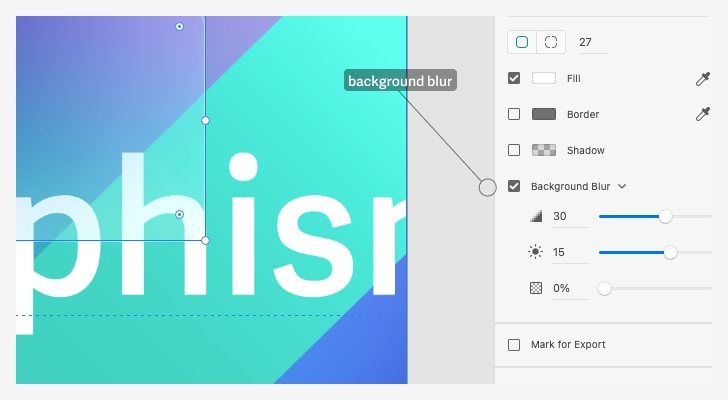728x400 pixels.
Task: Click the blur amount slider handle
Action: [x=665, y=216]
